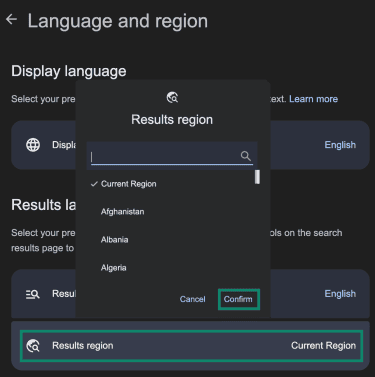375x377 pixels.
Task: Click the search magnifier in the dialog field
Action: 246,156
